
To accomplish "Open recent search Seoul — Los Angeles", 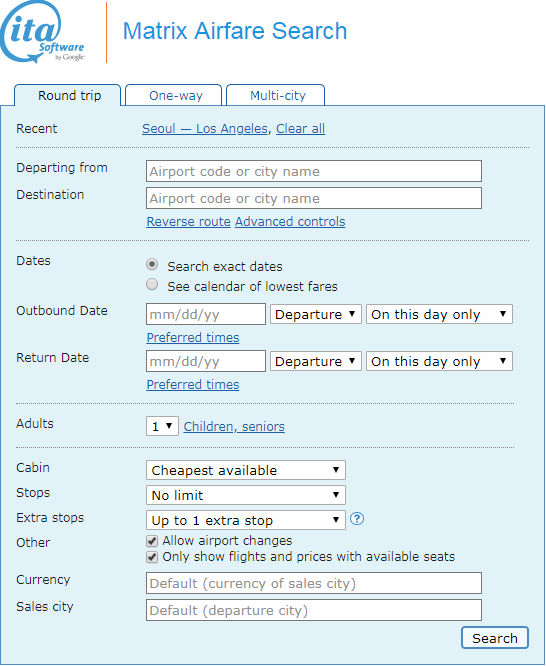I will point(205,129).
